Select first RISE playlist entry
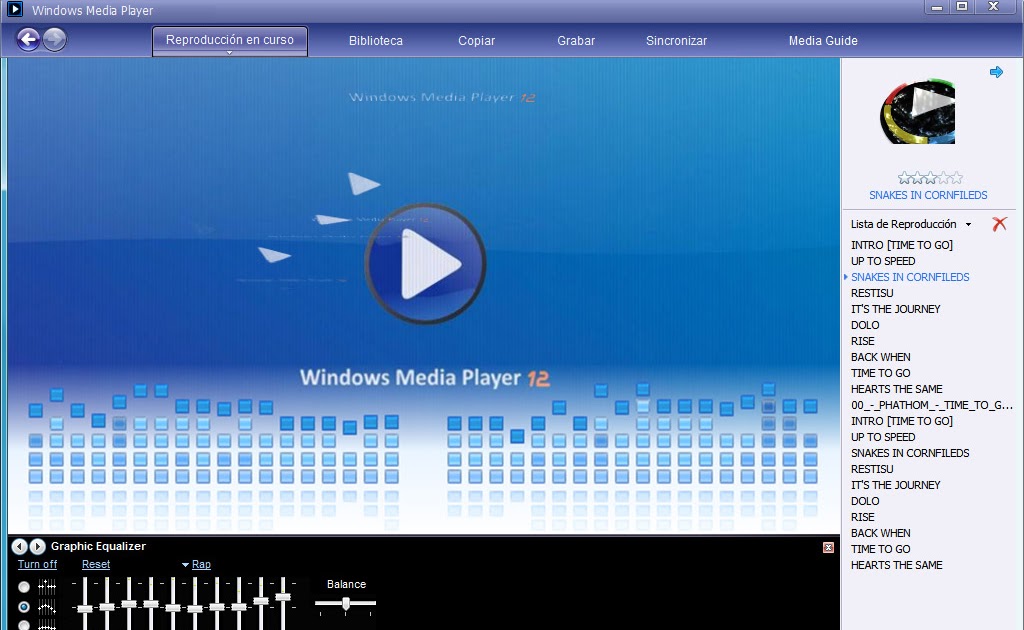The width and height of the screenshot is (1024, 630). click(862, 341)
